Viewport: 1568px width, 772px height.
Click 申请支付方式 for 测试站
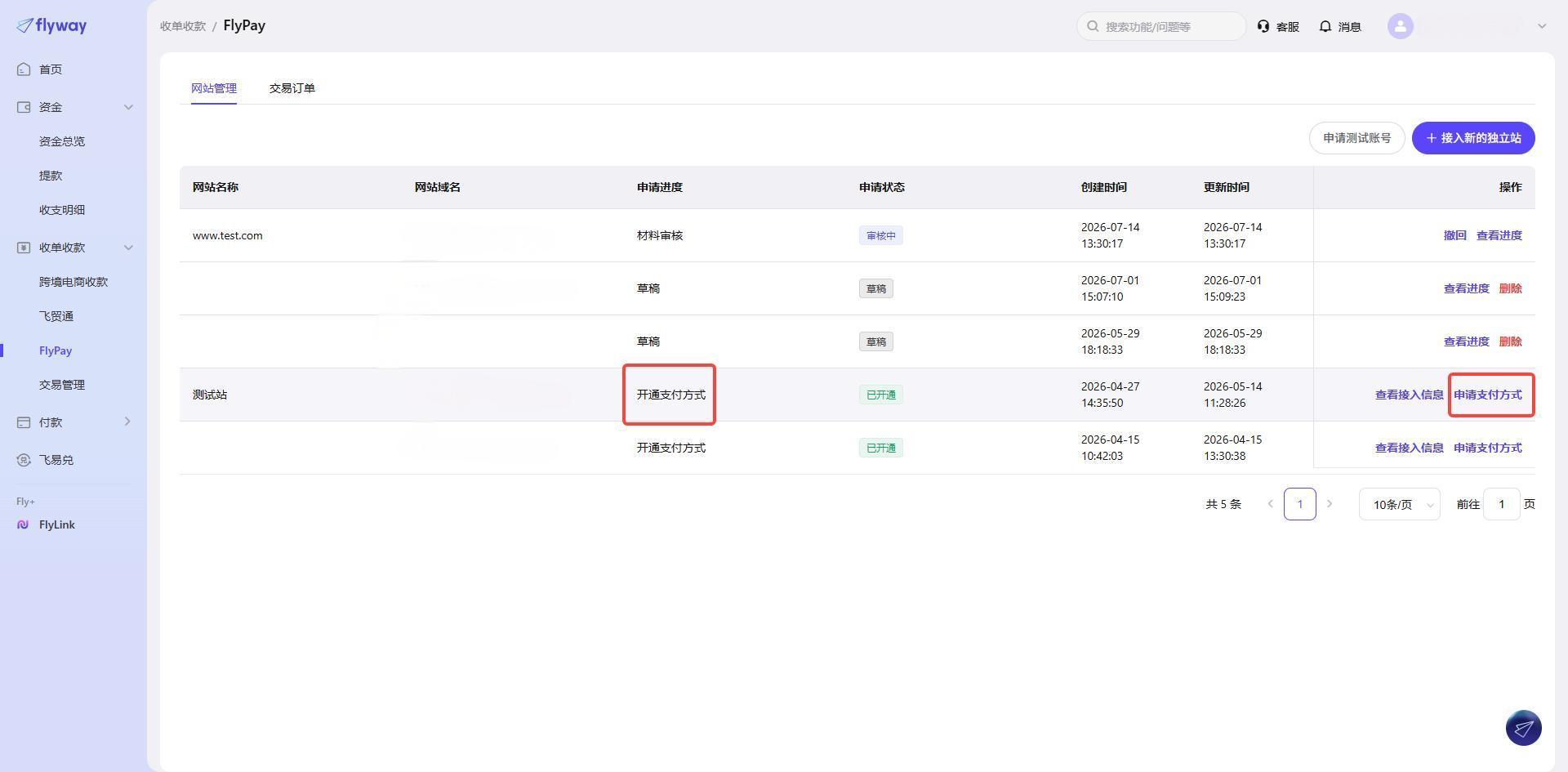pyautogui.click(x=1487, y=395)
